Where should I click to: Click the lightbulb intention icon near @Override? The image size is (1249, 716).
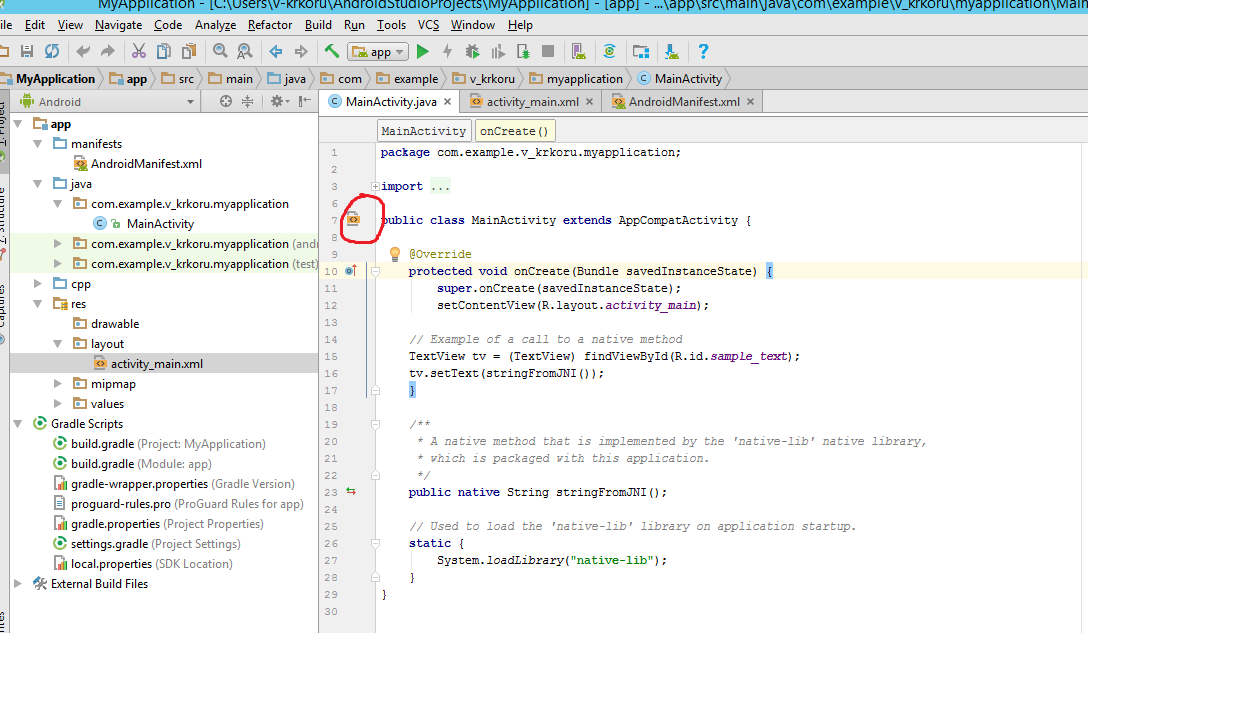coord(395,254)
